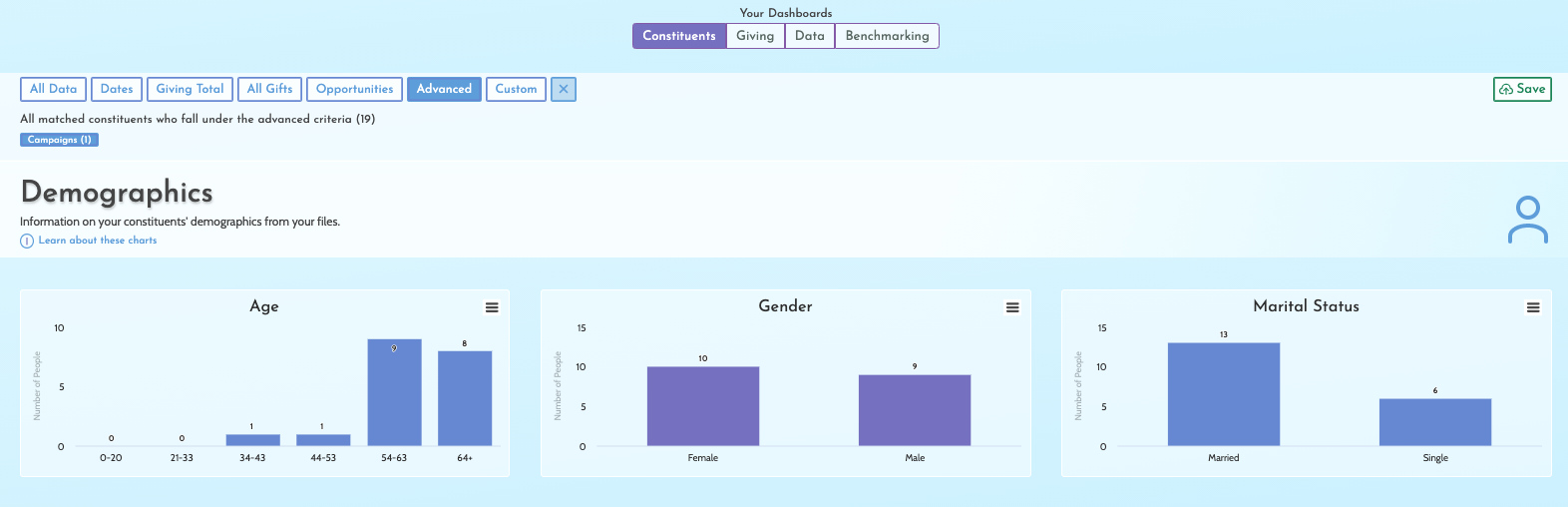Viewport: 1568px width, 507px height.
Task: Open the Age chart hamburger menu
Action: coord(492,307)
